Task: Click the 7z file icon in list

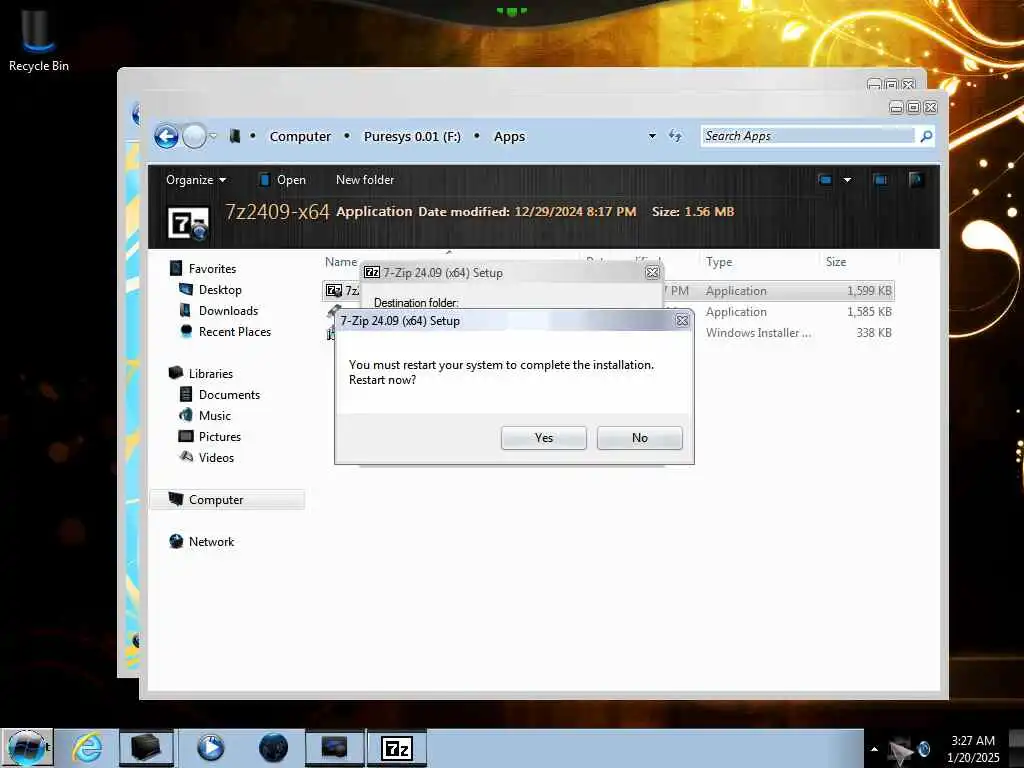Action: pos(334,291)
